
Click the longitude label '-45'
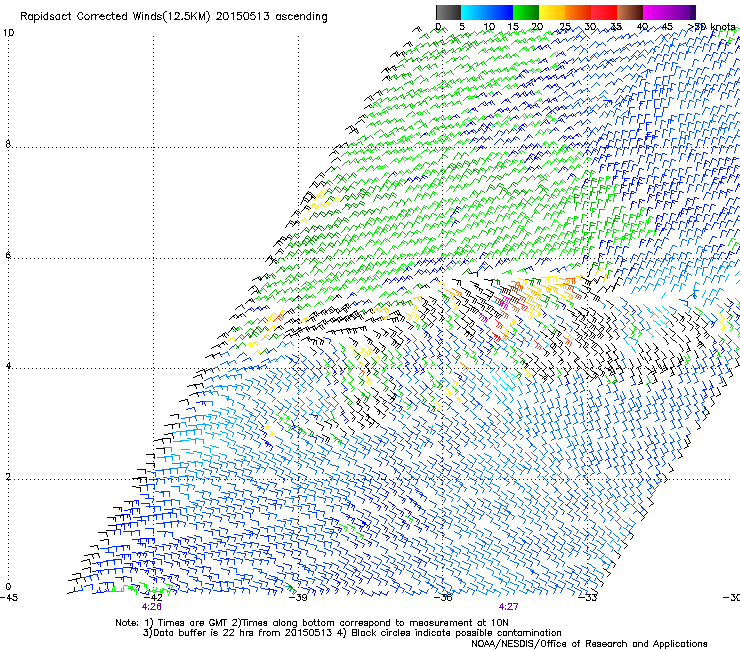(9, 598)
